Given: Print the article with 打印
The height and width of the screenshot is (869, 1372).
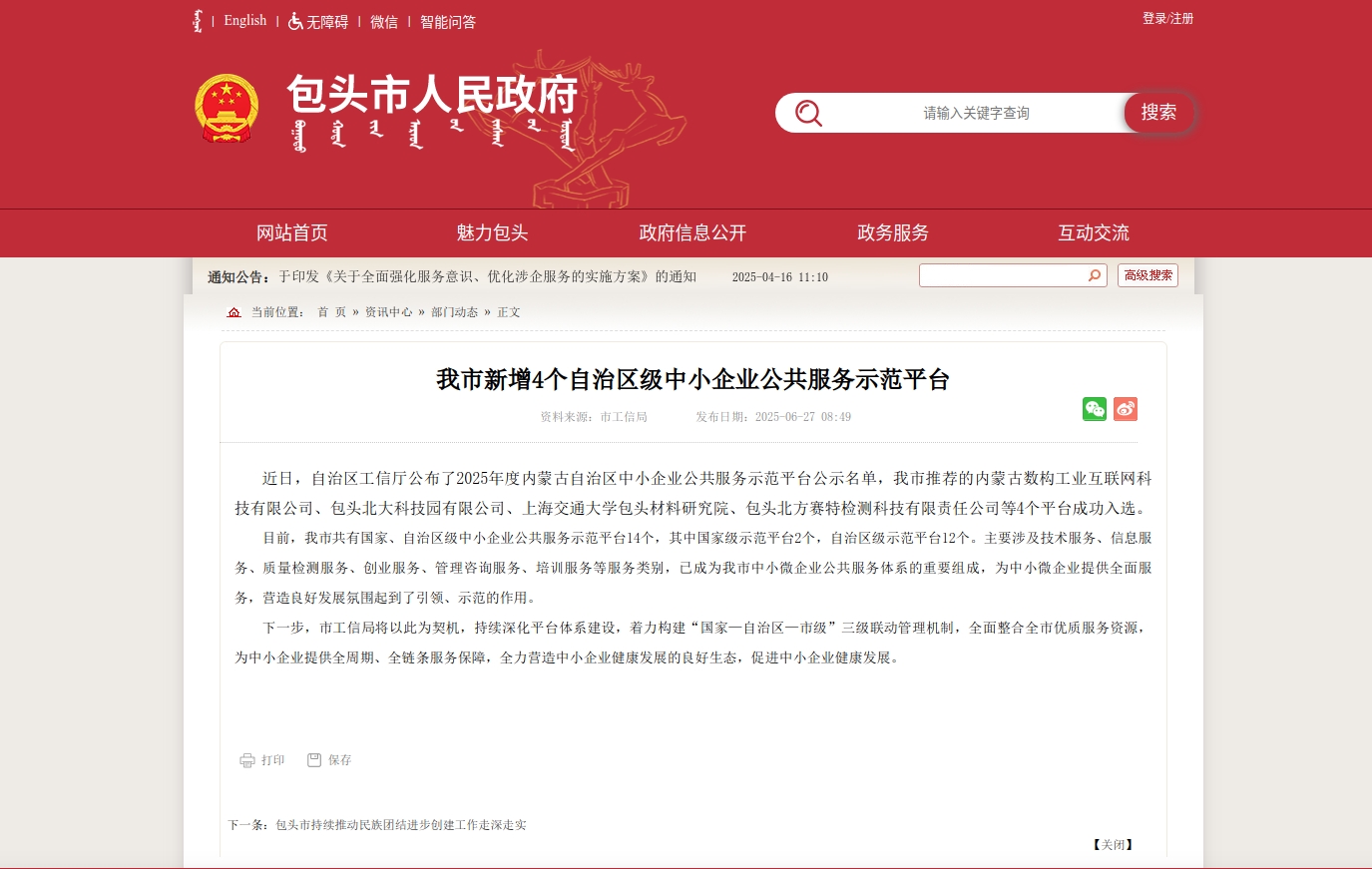Looking at the screenshot, I should click(x=262, y=760).
